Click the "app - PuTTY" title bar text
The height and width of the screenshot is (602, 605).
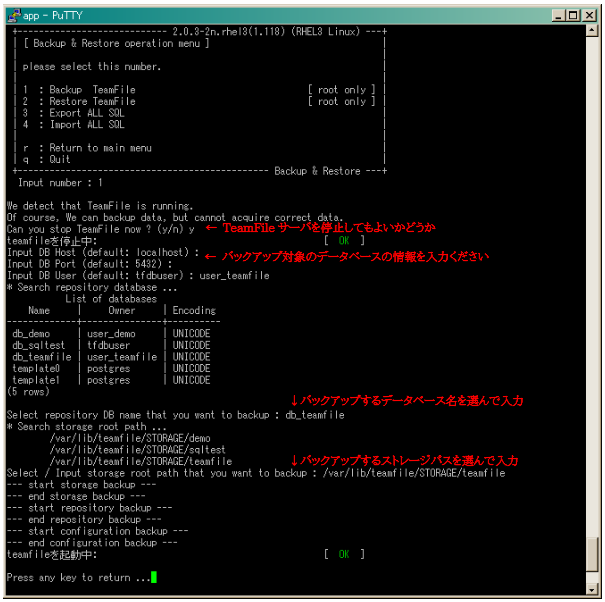(50, 14)
